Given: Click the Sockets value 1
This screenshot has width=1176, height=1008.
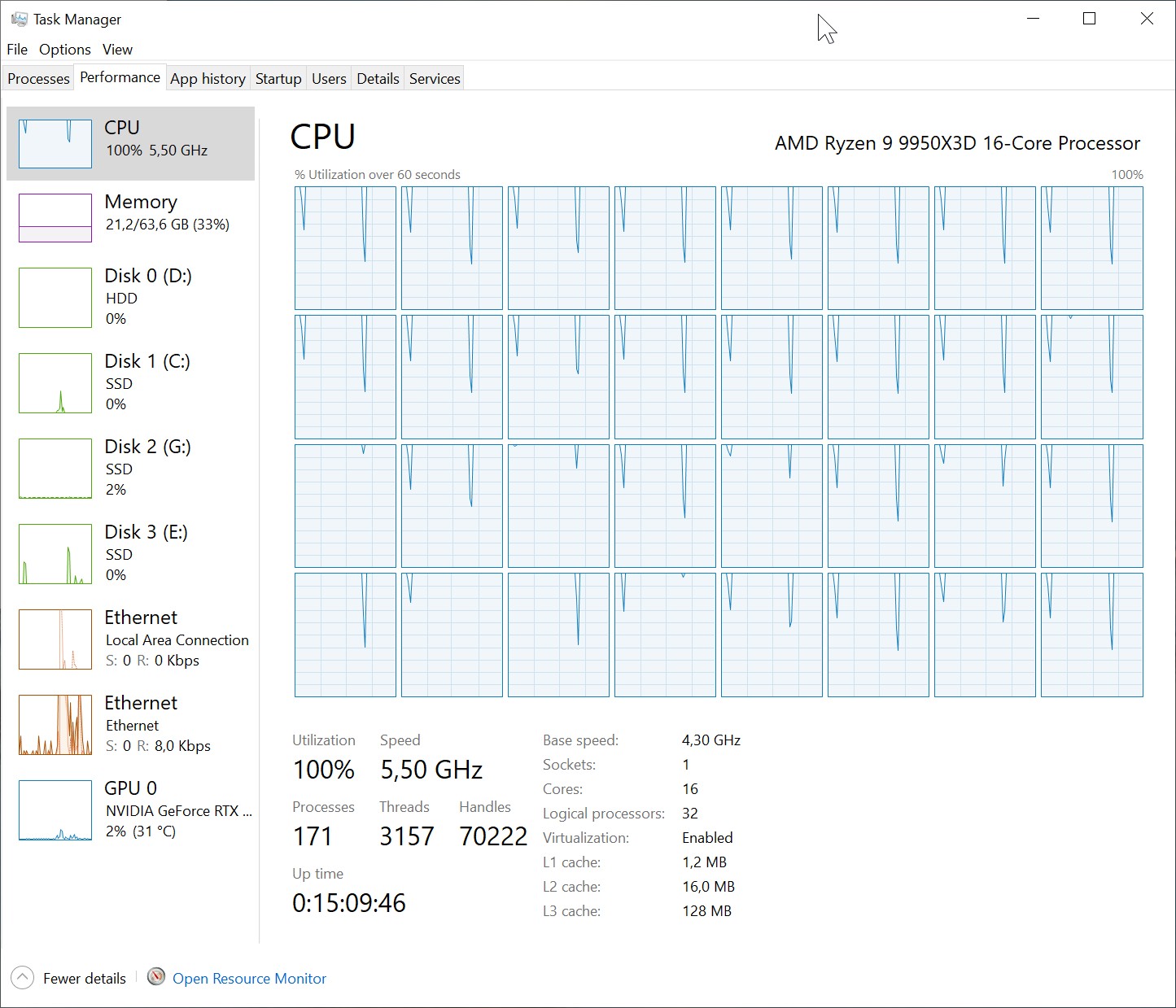Looking at the screenshot, I should [x=686, y=765].
